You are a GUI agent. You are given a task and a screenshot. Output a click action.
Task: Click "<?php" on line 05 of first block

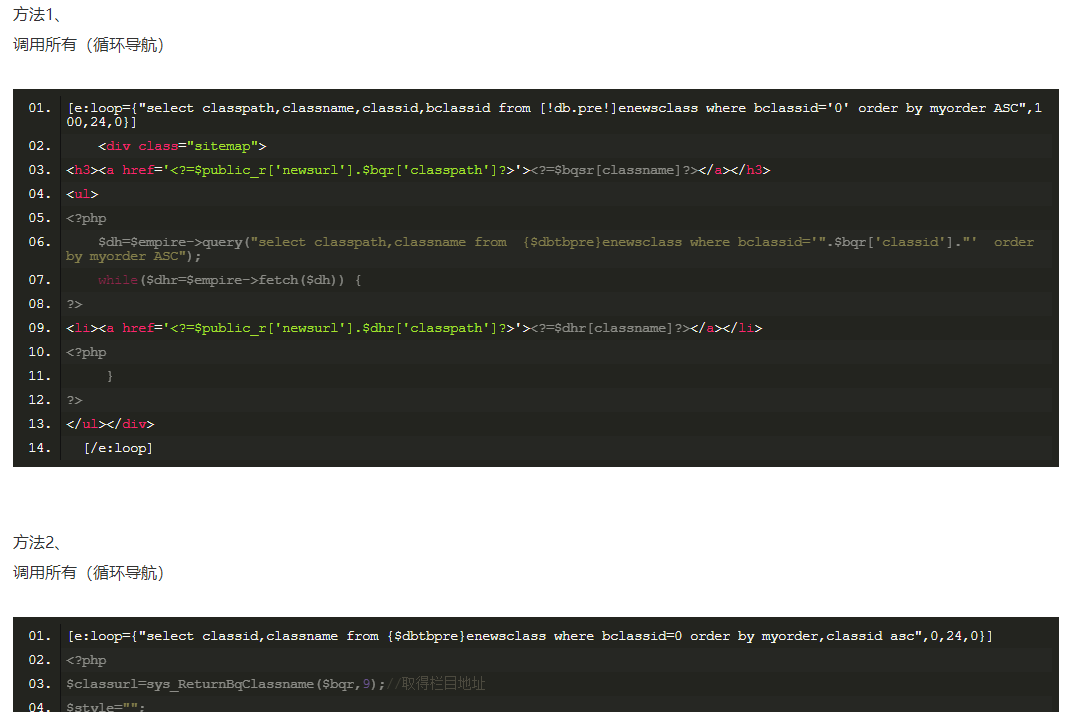pyautogui.click(x=86, y=218)
